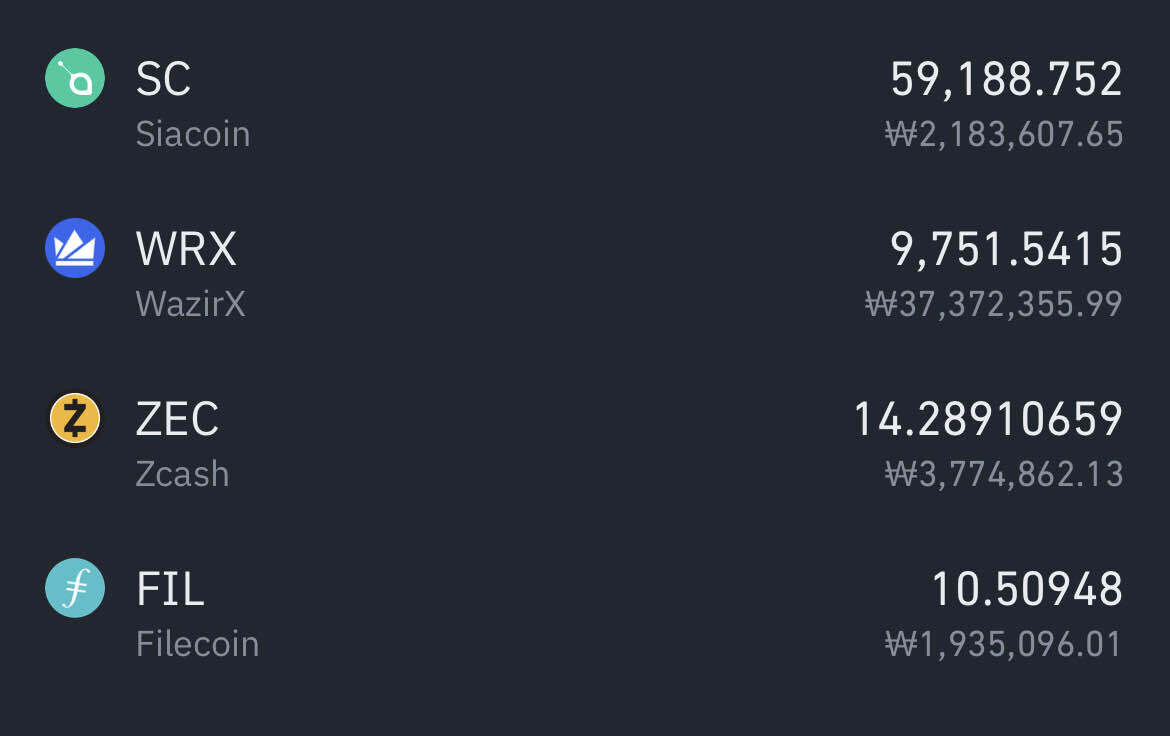
Task: Click the Siacoin green logo icon
Action: [75, 78]
